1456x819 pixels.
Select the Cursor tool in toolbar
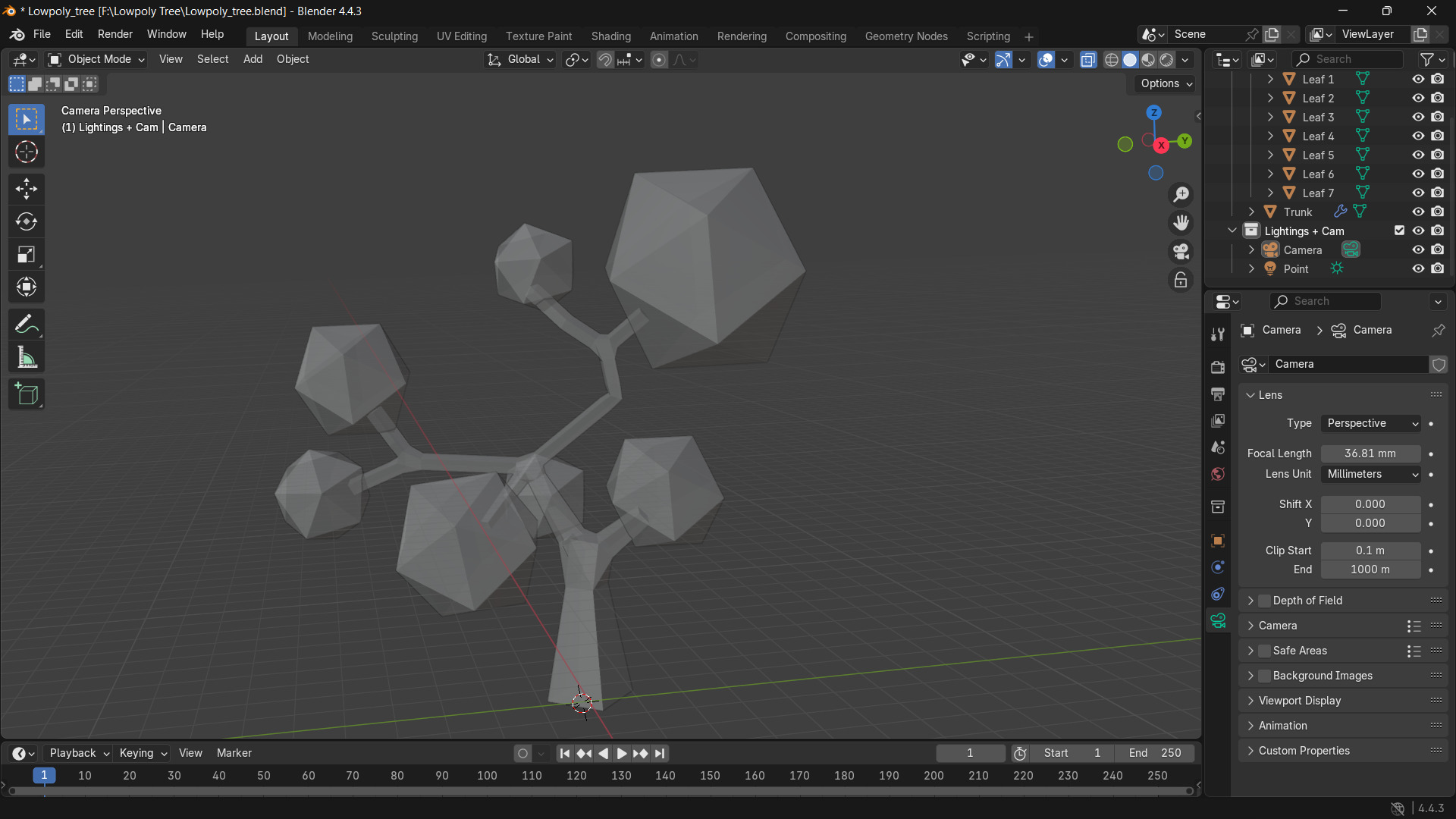27,152
